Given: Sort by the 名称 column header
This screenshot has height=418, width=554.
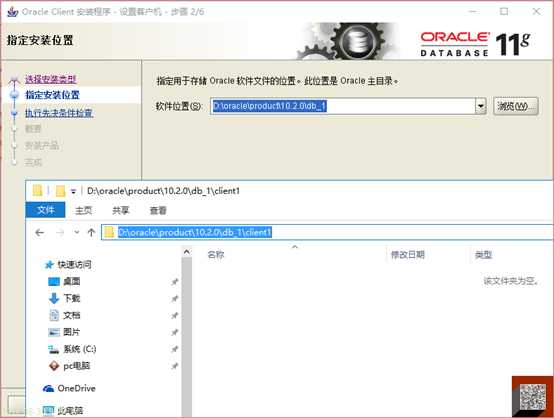Looking at the screenshot, I should click(x=216, y=254).
